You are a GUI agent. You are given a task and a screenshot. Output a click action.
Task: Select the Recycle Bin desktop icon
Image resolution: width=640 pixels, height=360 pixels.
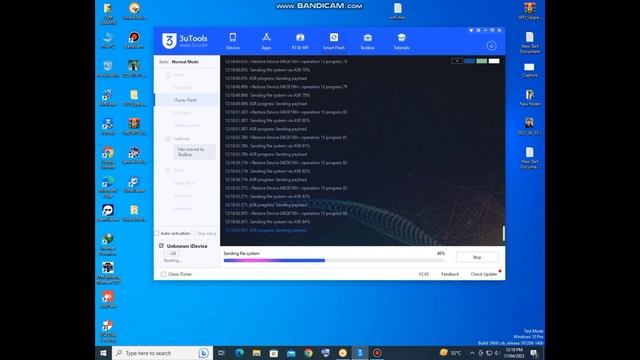(x=108, y=69)
